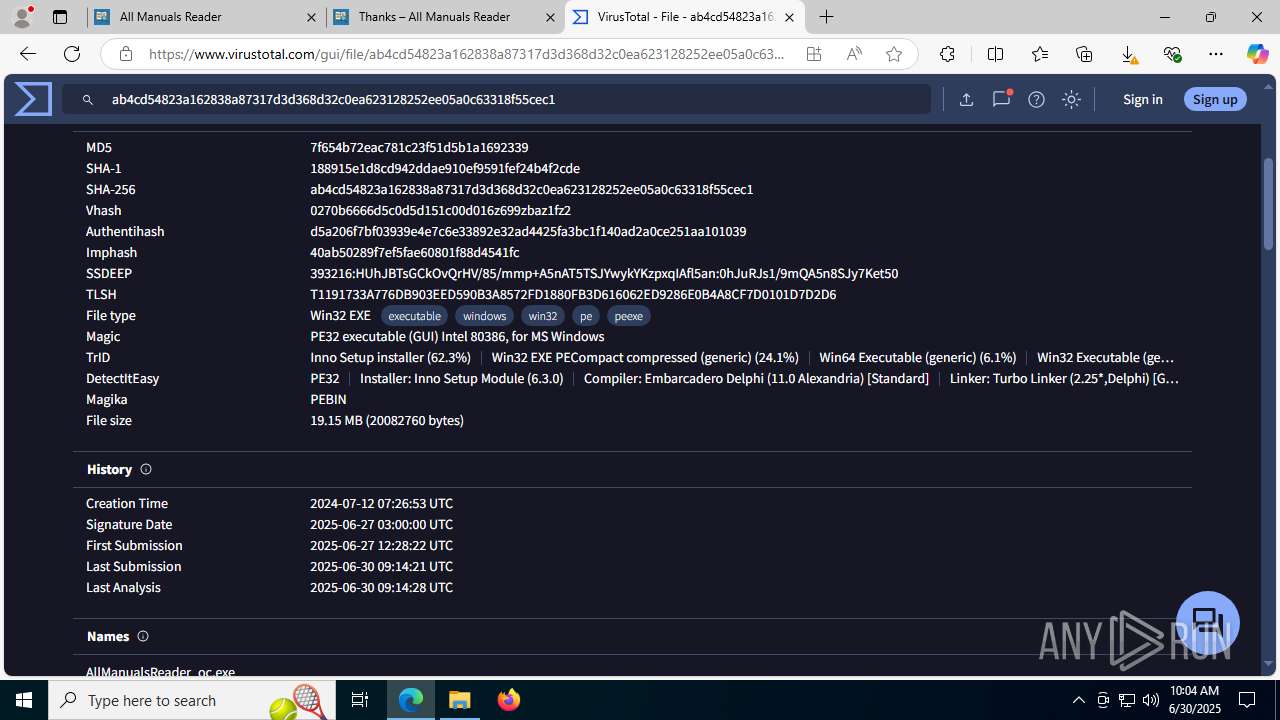
Task: Click the pe tag chip
Action: click(x=586, y=316)
